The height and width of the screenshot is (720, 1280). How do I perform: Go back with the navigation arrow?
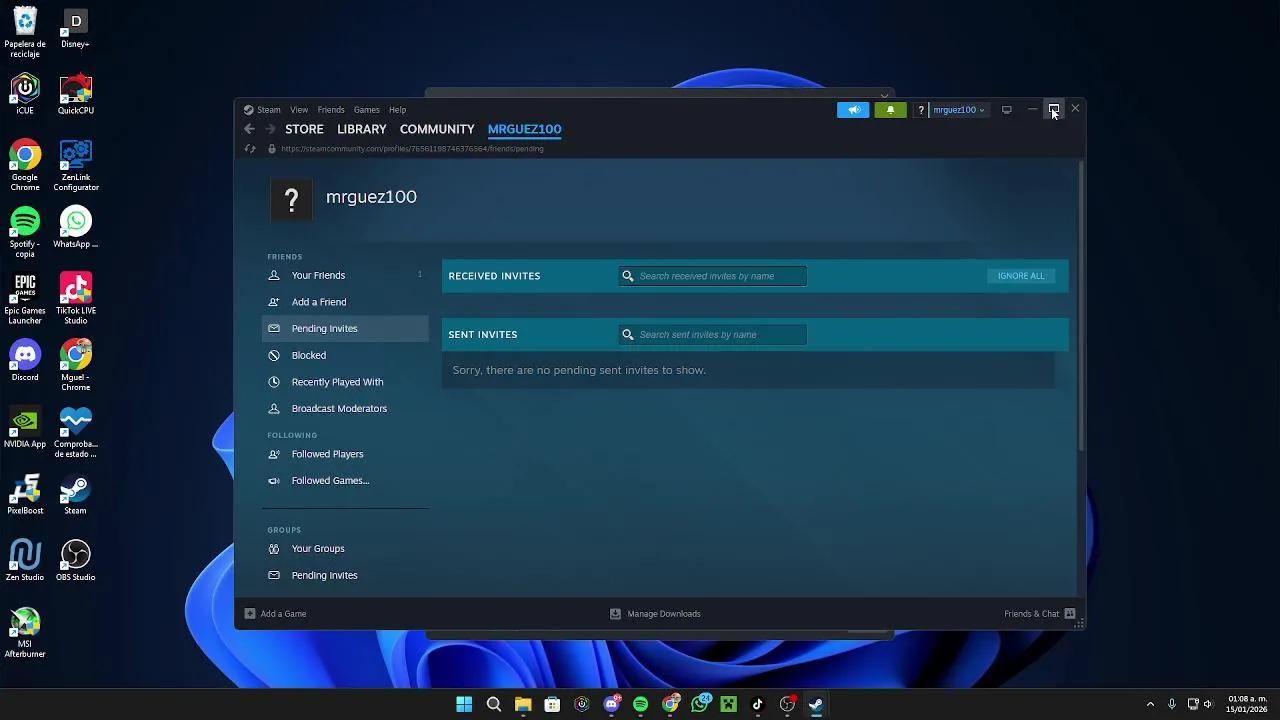click(x=250, y=129)
